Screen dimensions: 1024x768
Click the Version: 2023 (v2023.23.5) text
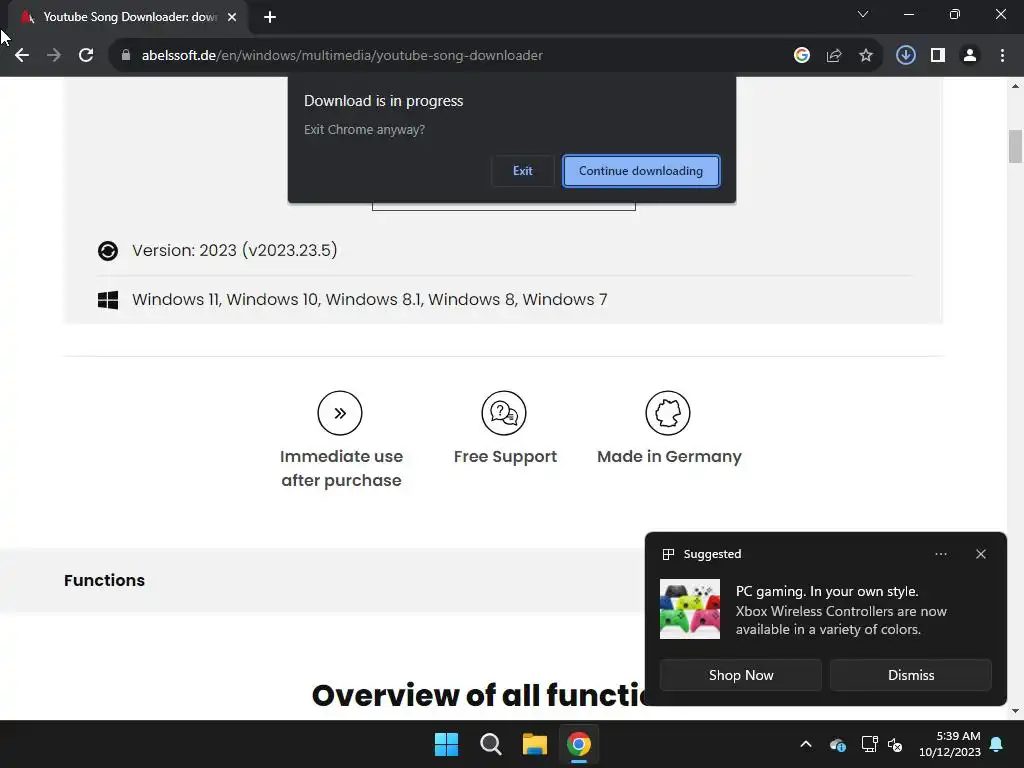[234, 251]
